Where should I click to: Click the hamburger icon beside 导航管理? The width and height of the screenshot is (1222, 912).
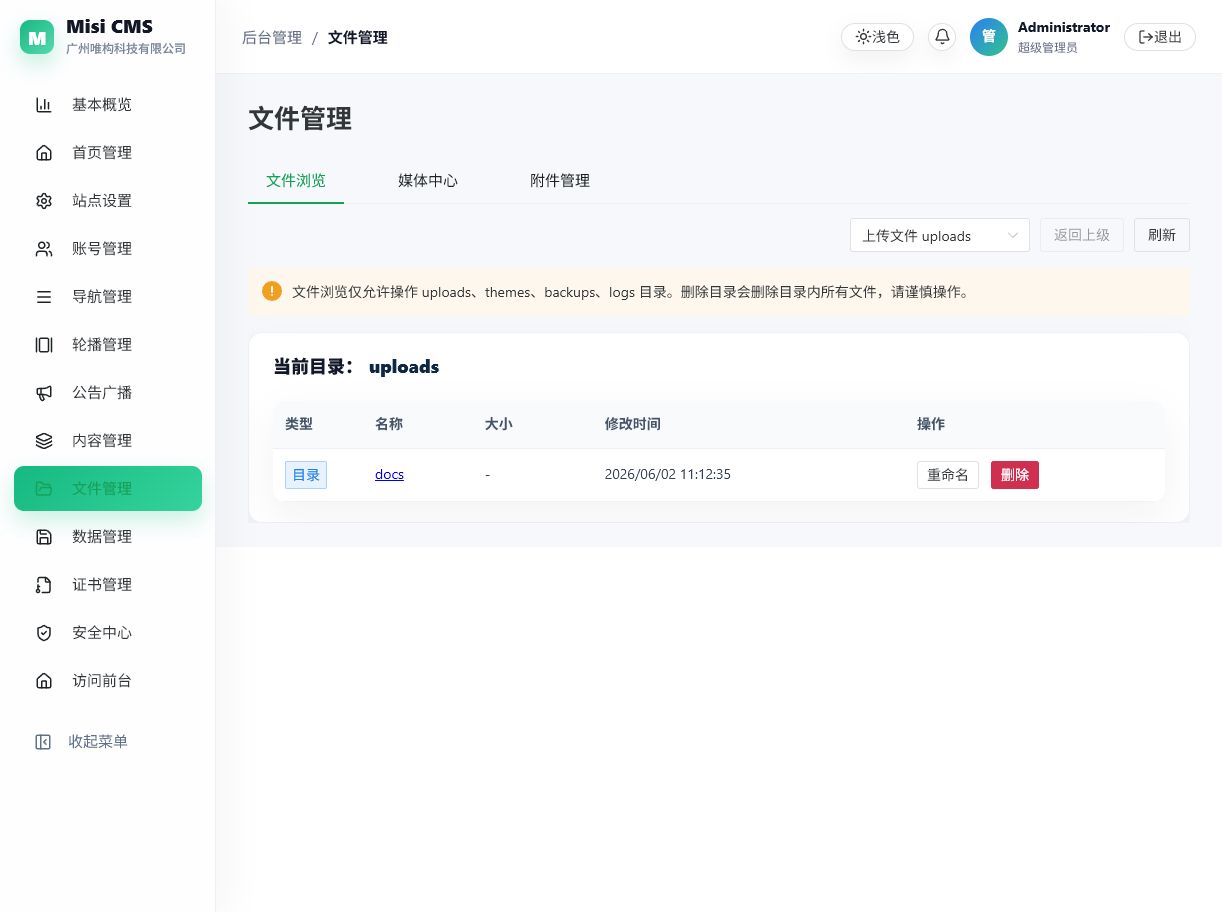[x=44, y=297]
